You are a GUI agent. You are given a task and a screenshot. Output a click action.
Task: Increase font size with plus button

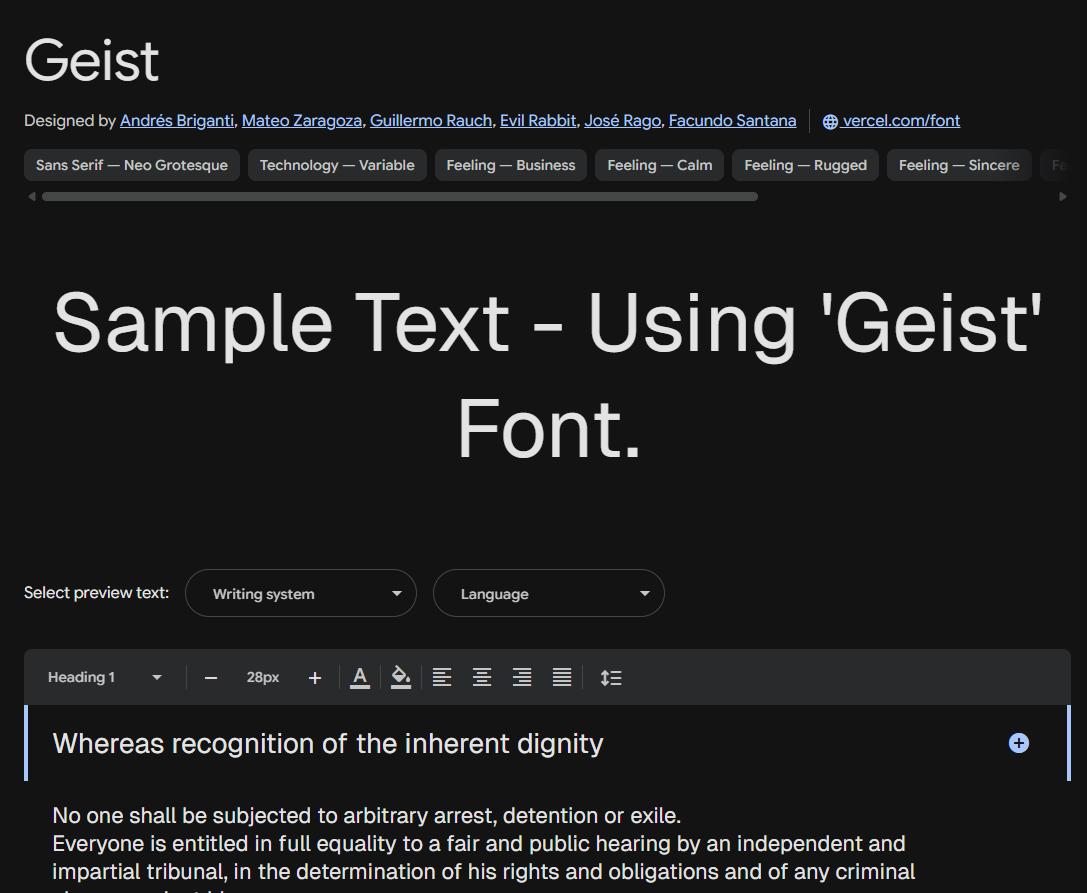click(x=315, y=678)
